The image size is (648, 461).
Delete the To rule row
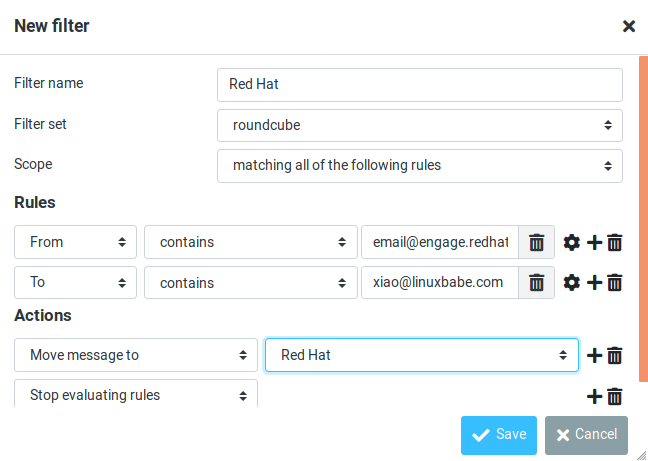pos(615,283)
